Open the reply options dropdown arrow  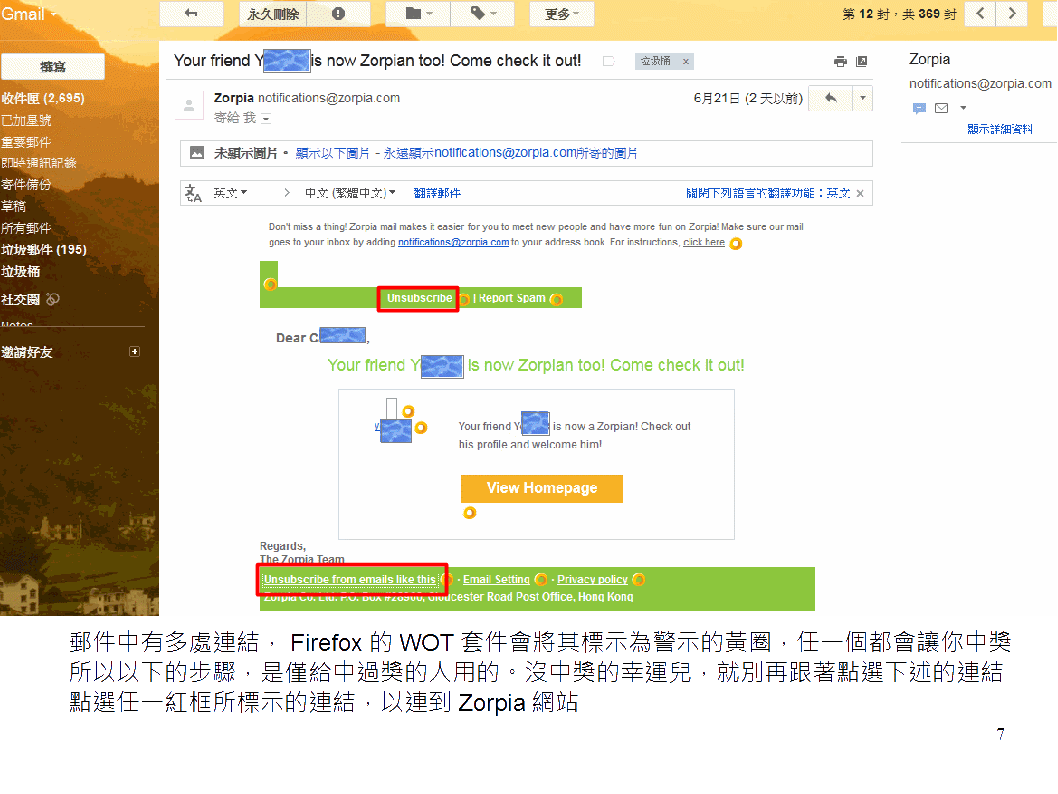click(x=862, y=98)
